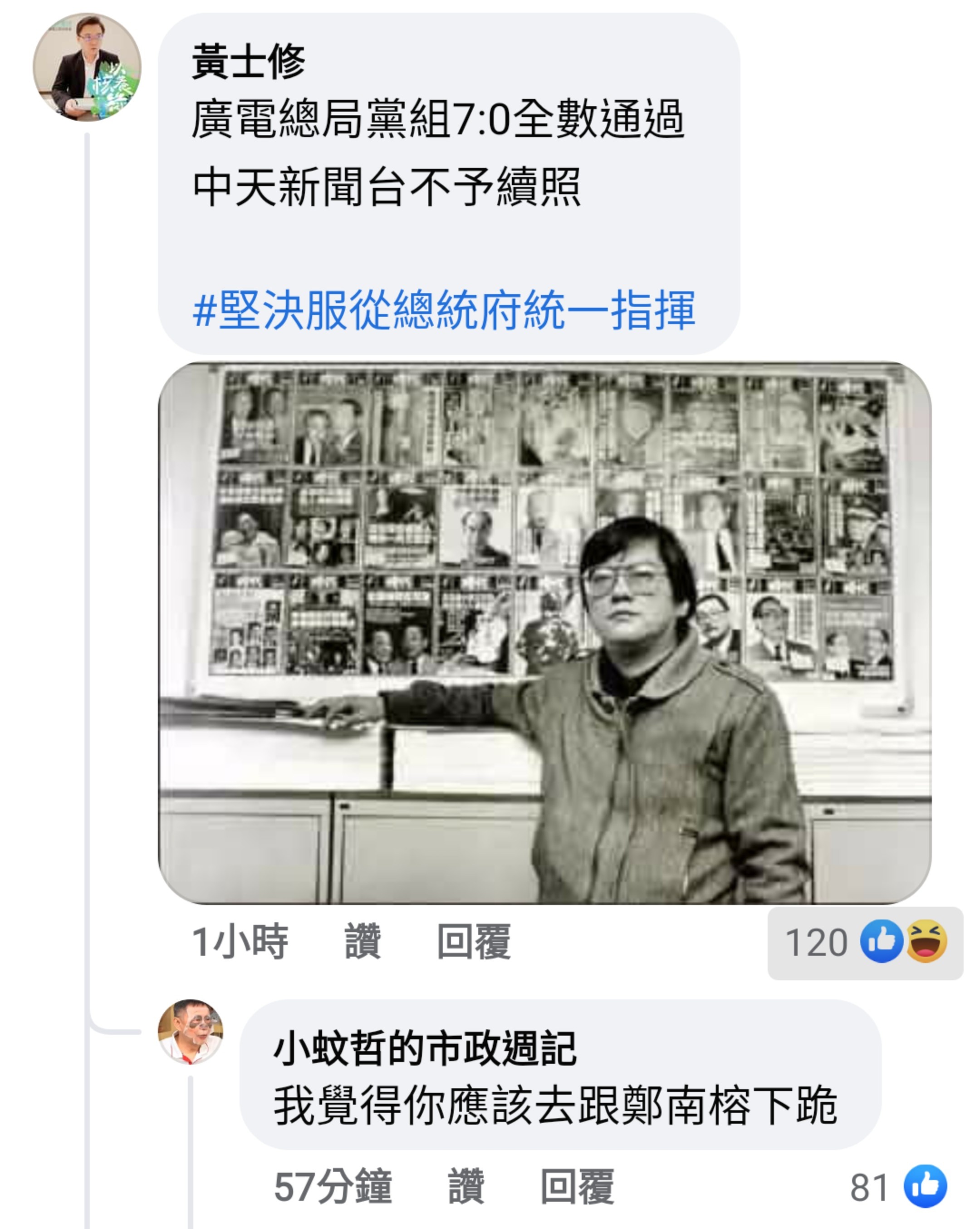Open the 黃士修 name link
This screenshot has width=980, height=1229.
point(249,61)
